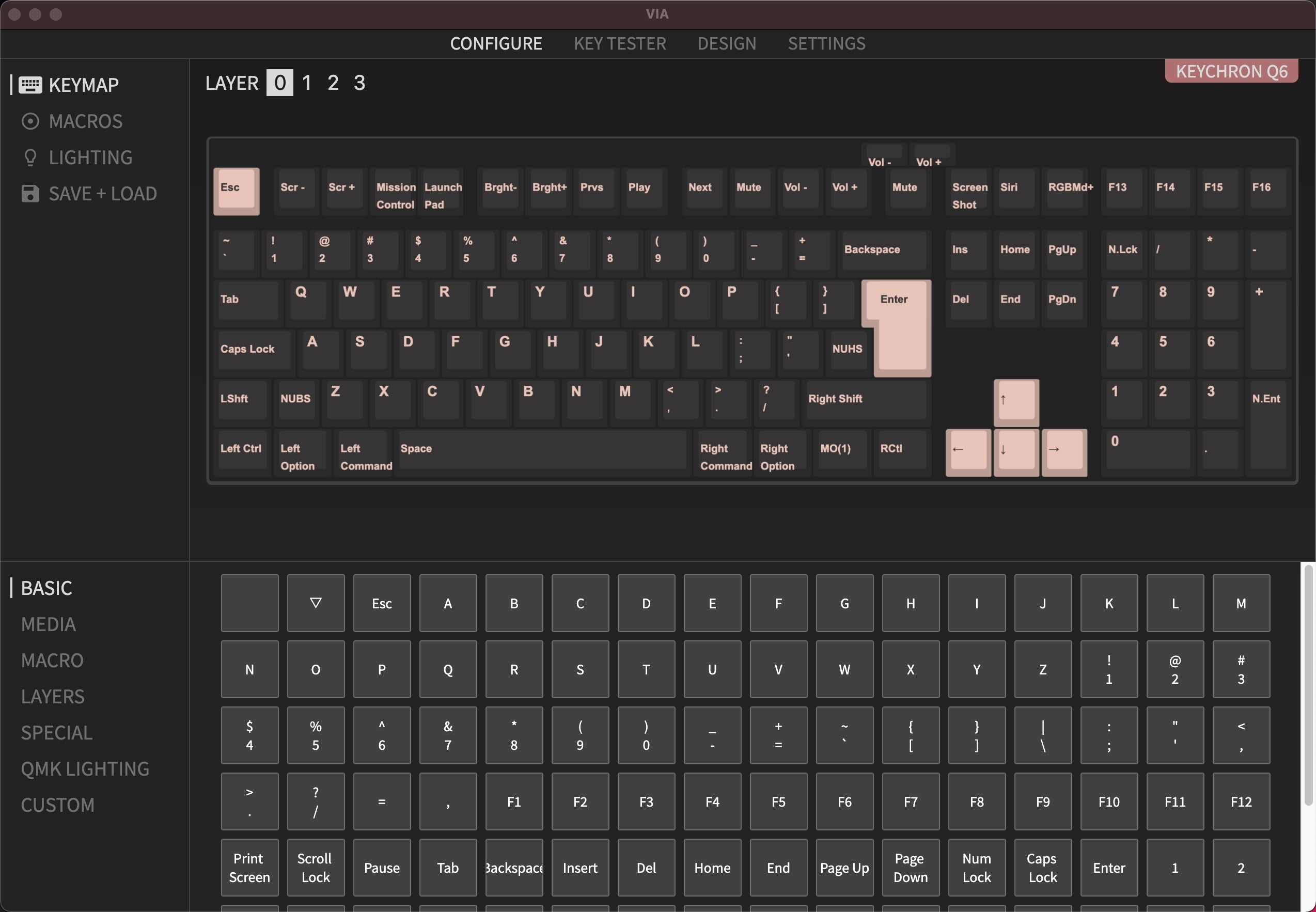
Task: Select Layer 3 on keyboard configurator
Action: pos(358,82)
